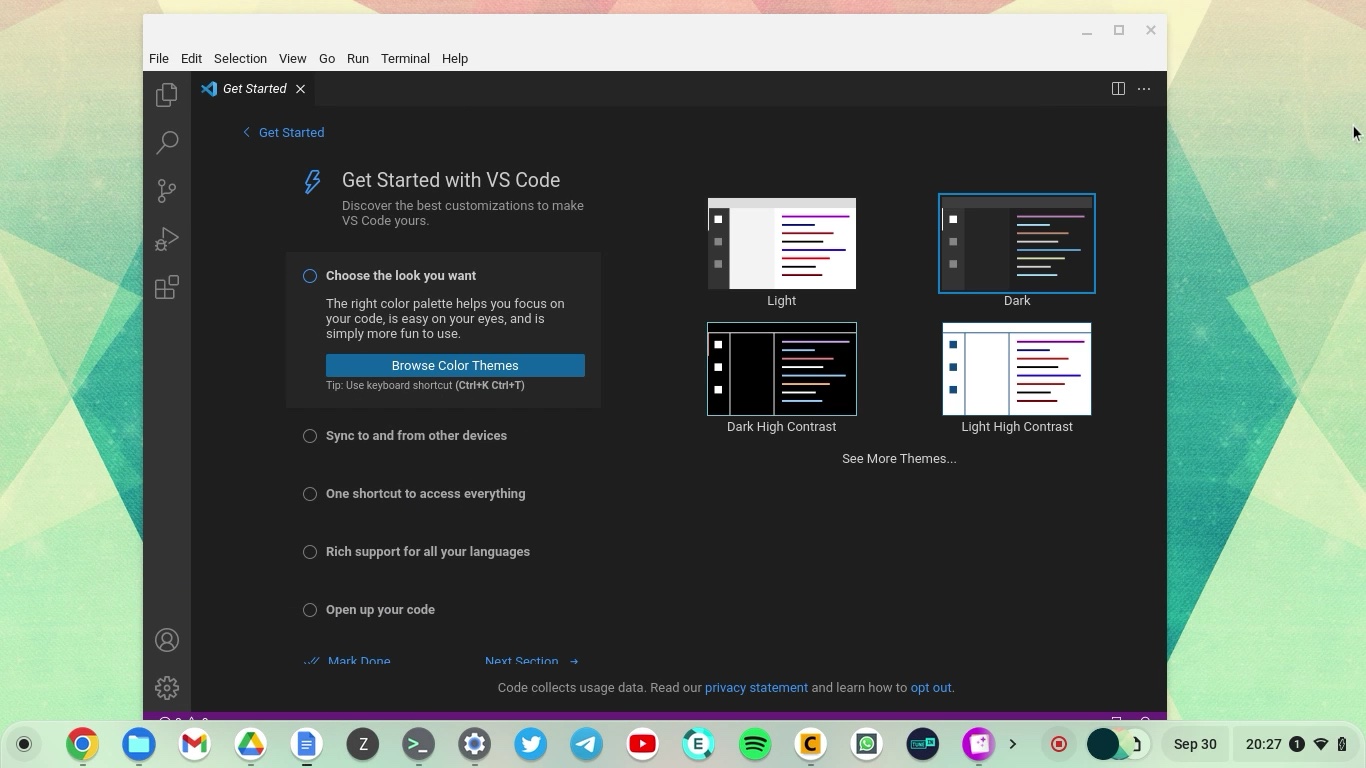The image size is (1366, 768).
Task: Open Spotify from the shelf
Action: (755, 744)
